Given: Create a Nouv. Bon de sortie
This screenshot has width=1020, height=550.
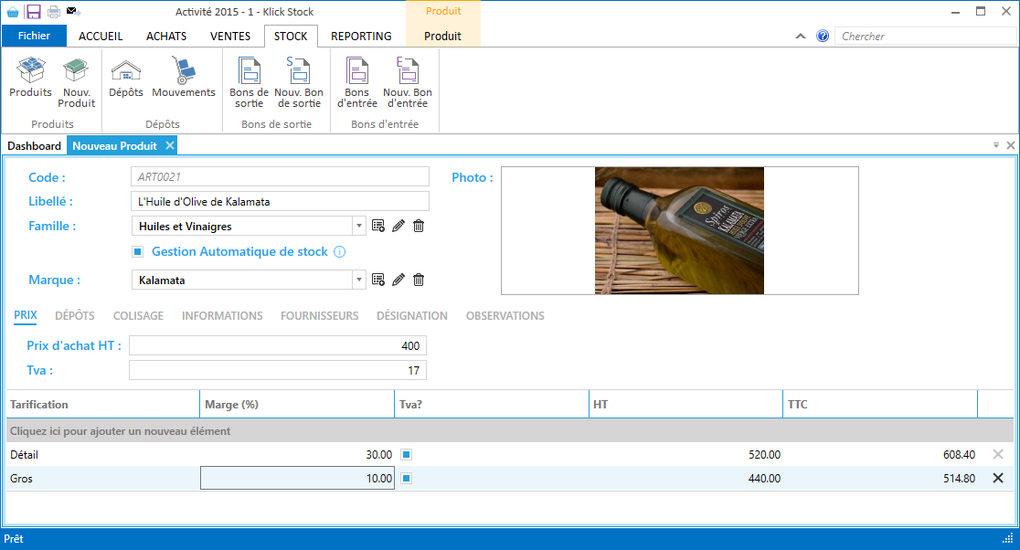Looking at the screenshot, I should coord(299,83).
